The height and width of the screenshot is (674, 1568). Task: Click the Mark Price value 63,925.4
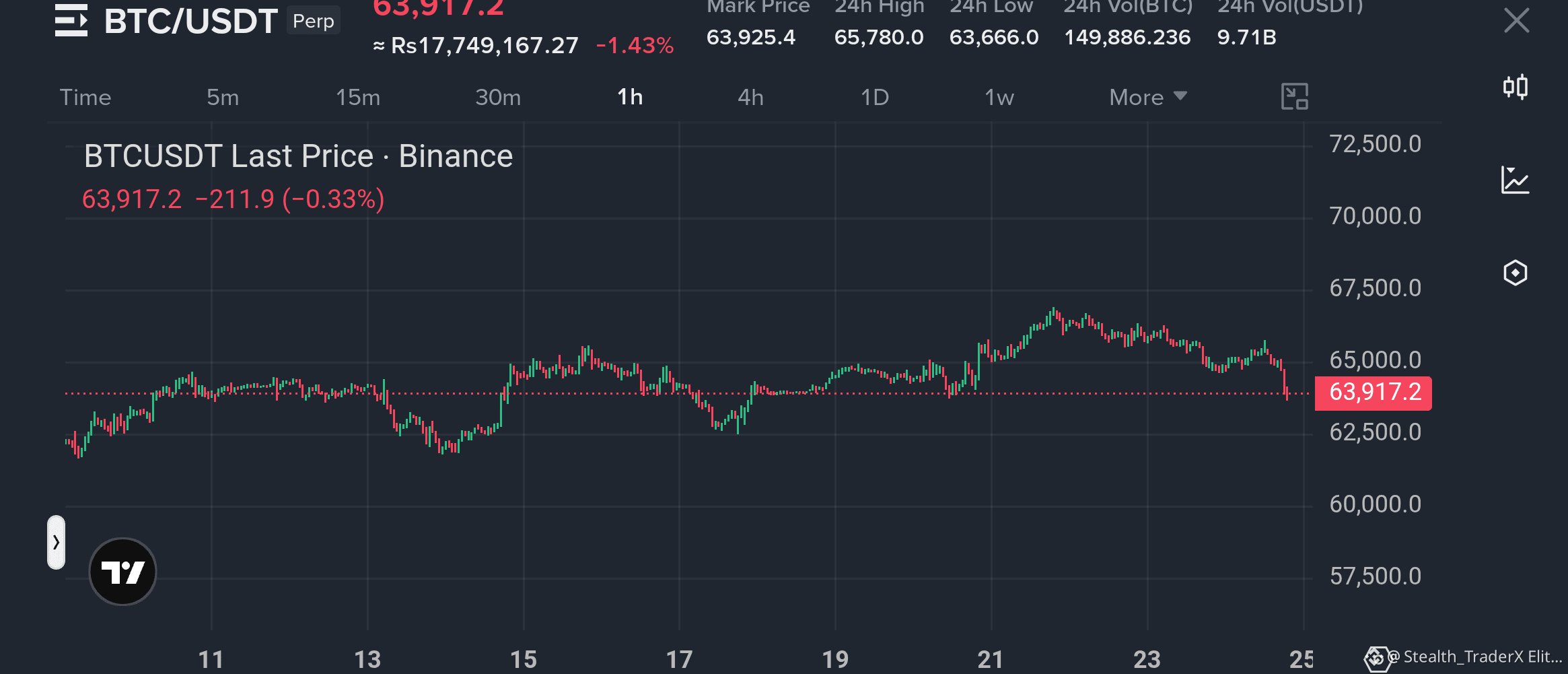pyautogui.click(x=751, y=37)
